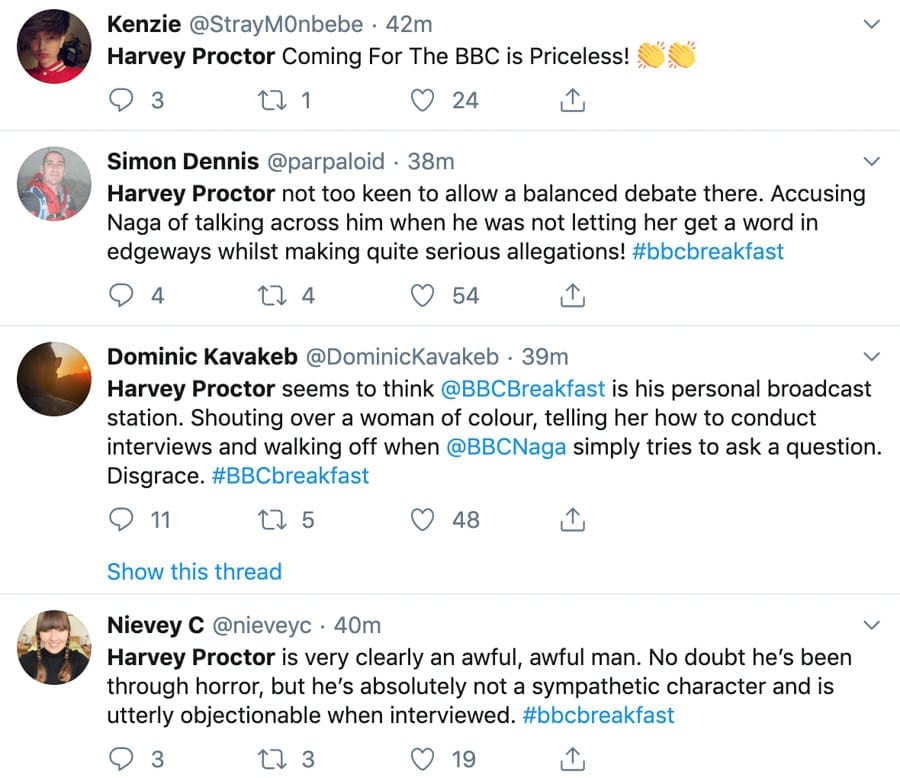Open more options for Kenzie's tweet

tap(872, 22)
